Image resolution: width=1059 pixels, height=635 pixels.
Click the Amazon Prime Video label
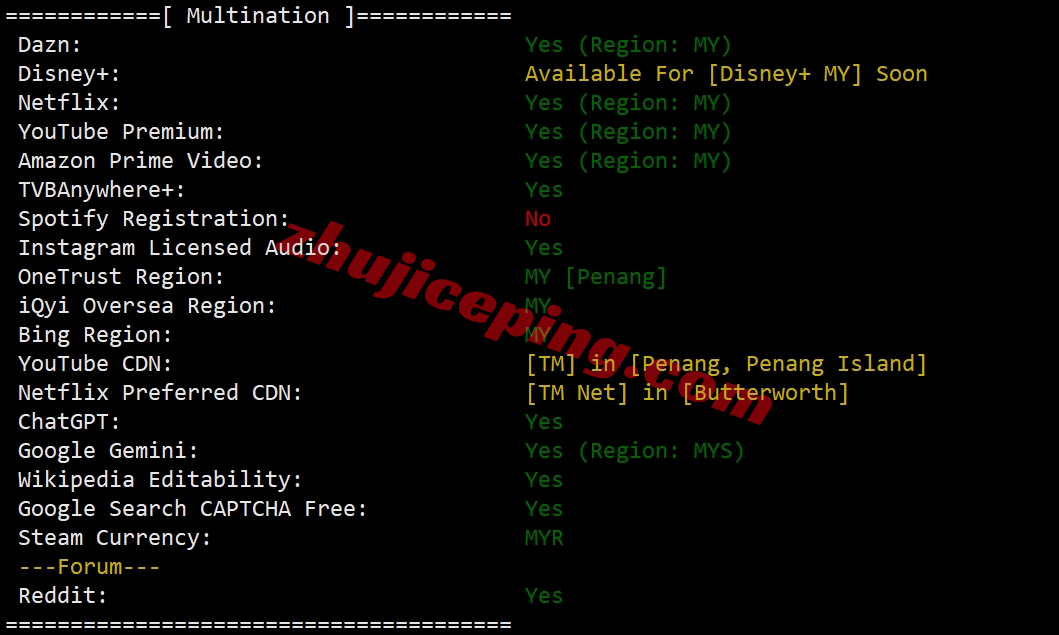140,161
